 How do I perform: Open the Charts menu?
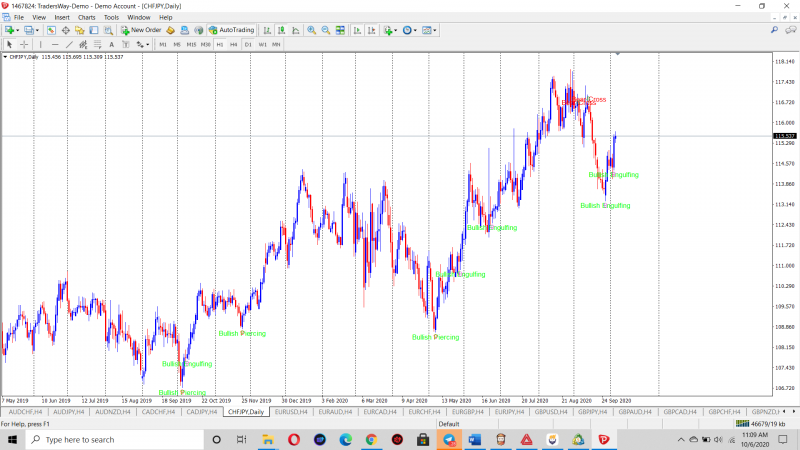(87, 17)
